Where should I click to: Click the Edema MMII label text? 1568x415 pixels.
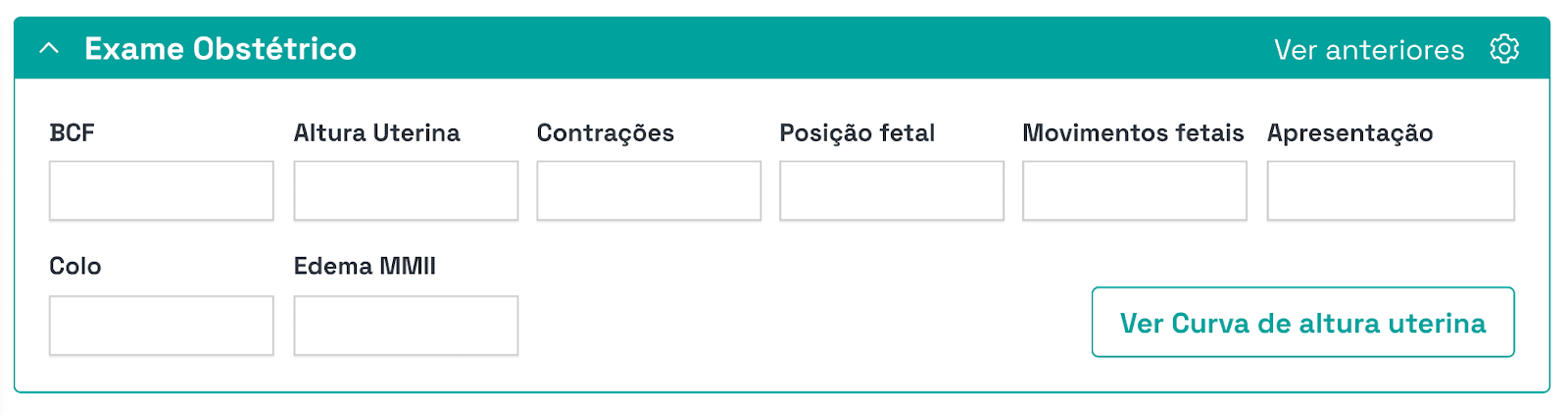[x=365, y=266]
